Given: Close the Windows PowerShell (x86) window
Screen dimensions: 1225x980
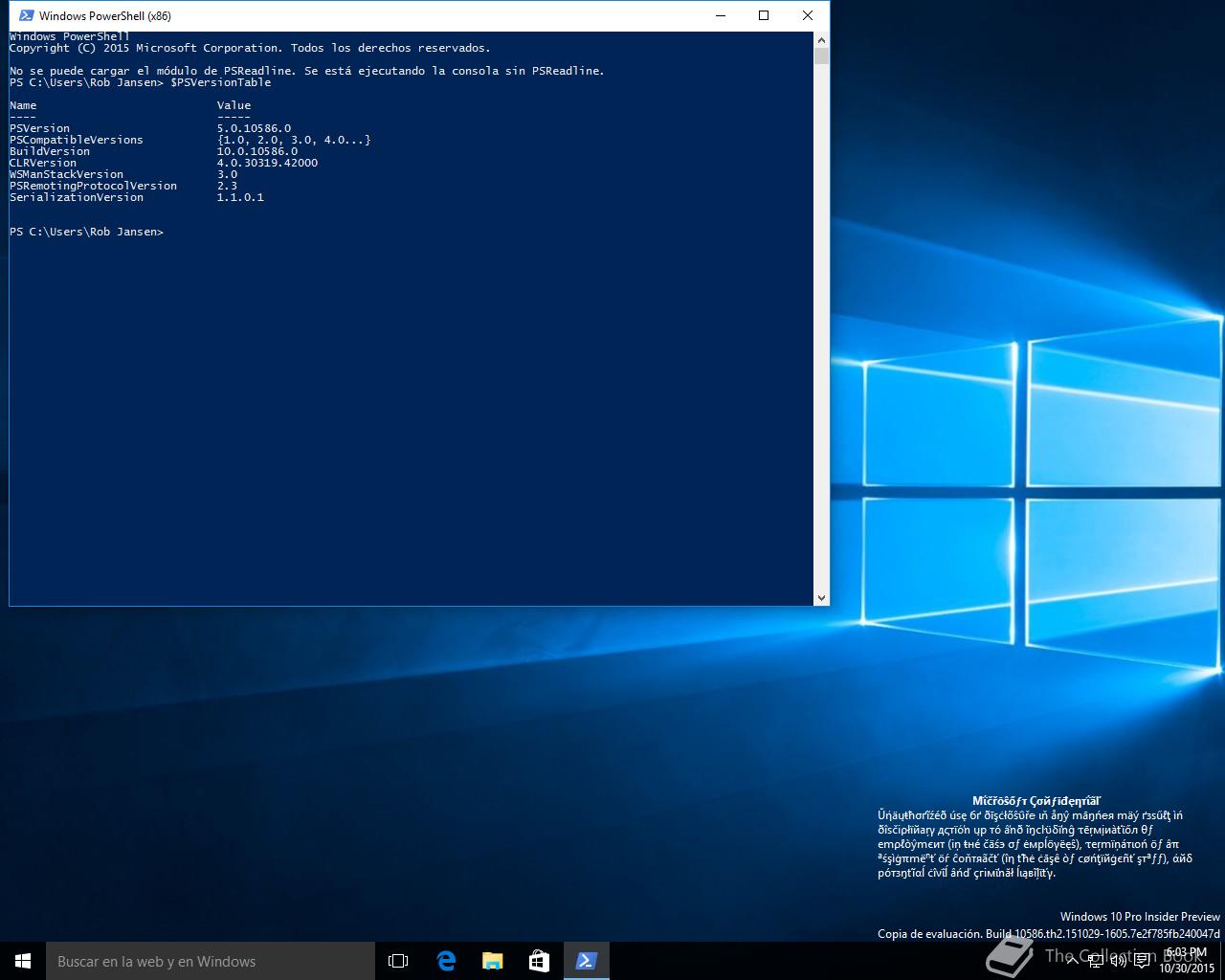Looking at the screenshot, I should 808,15.
